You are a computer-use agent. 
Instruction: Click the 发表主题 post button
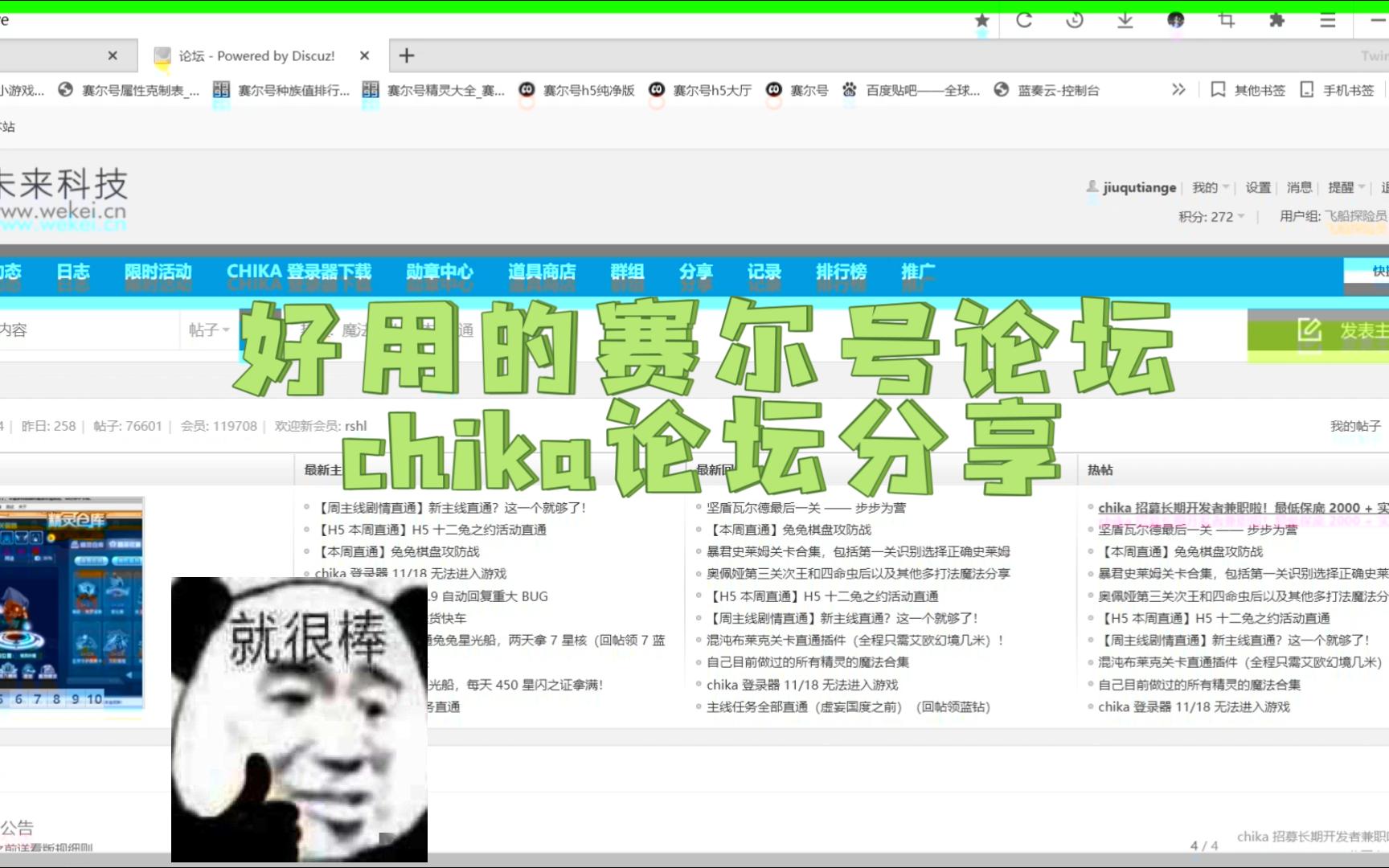(1318, 330)
